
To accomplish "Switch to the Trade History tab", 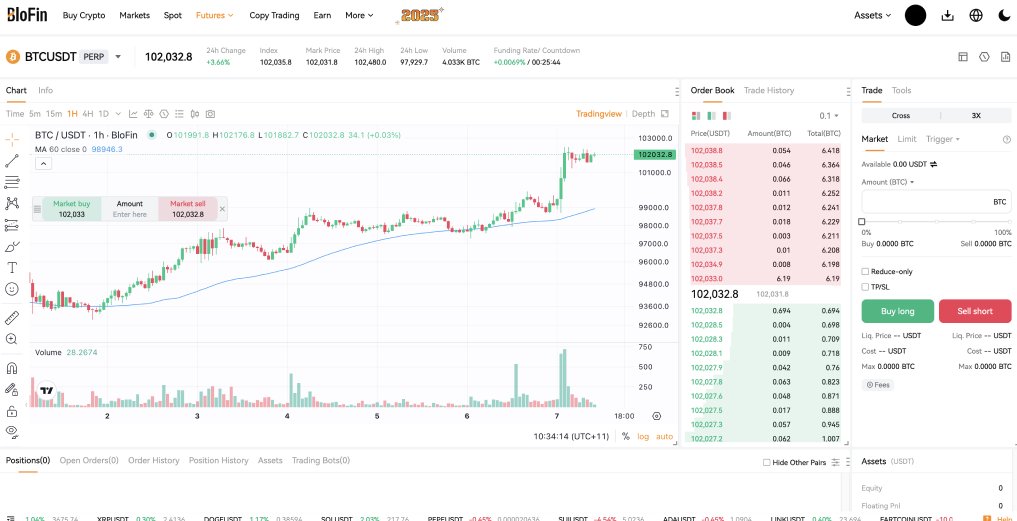I will click(769, 90).
